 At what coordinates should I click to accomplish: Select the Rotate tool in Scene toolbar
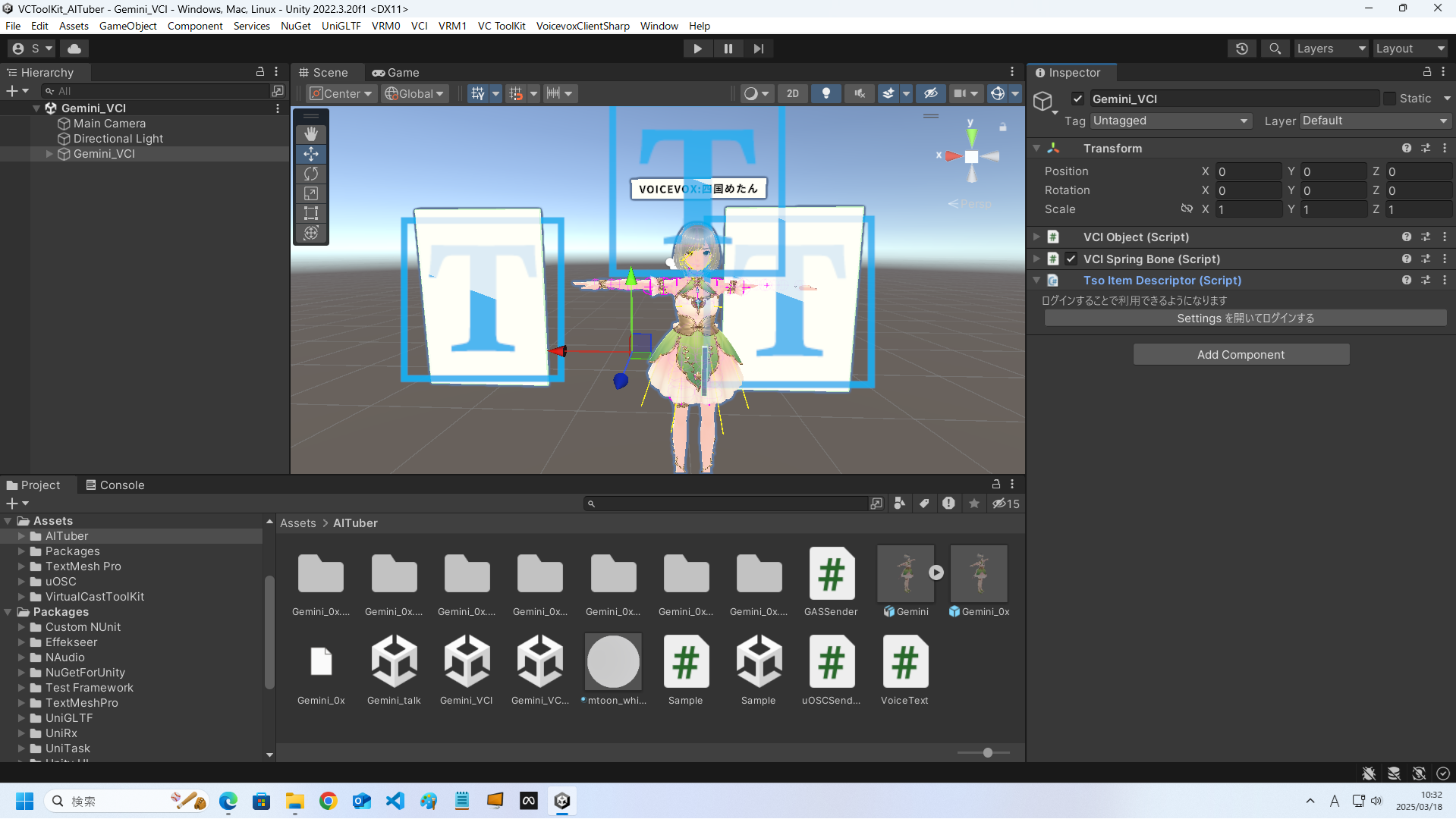[311, 174]
